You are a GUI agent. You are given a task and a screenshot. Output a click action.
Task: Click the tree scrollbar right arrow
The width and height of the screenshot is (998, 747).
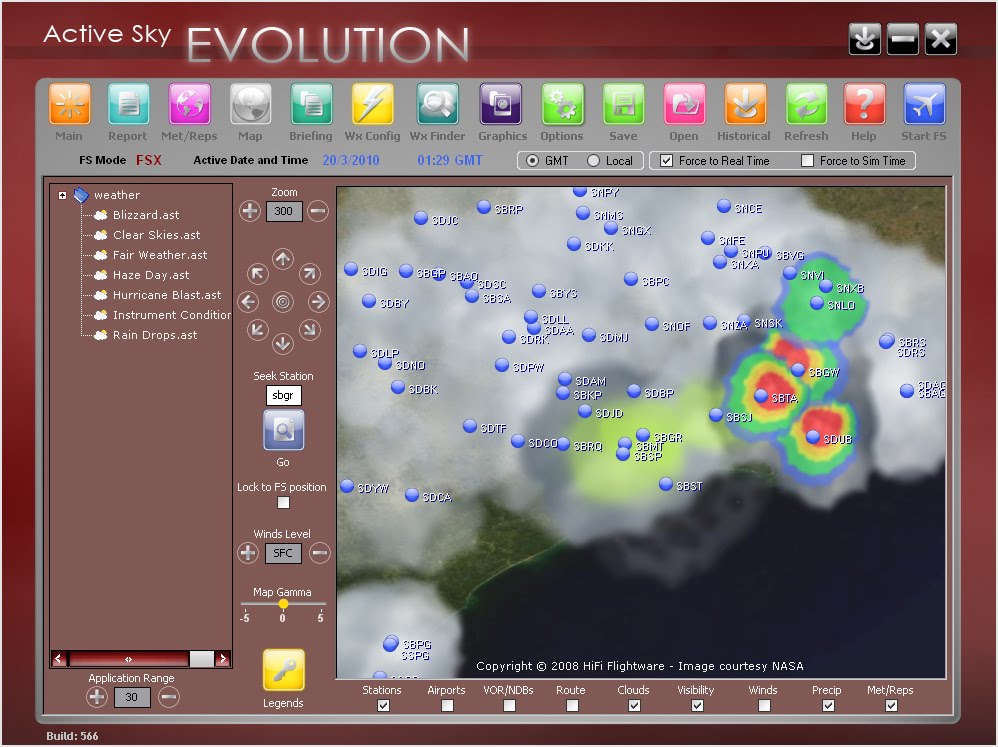(x=223, y=659)
